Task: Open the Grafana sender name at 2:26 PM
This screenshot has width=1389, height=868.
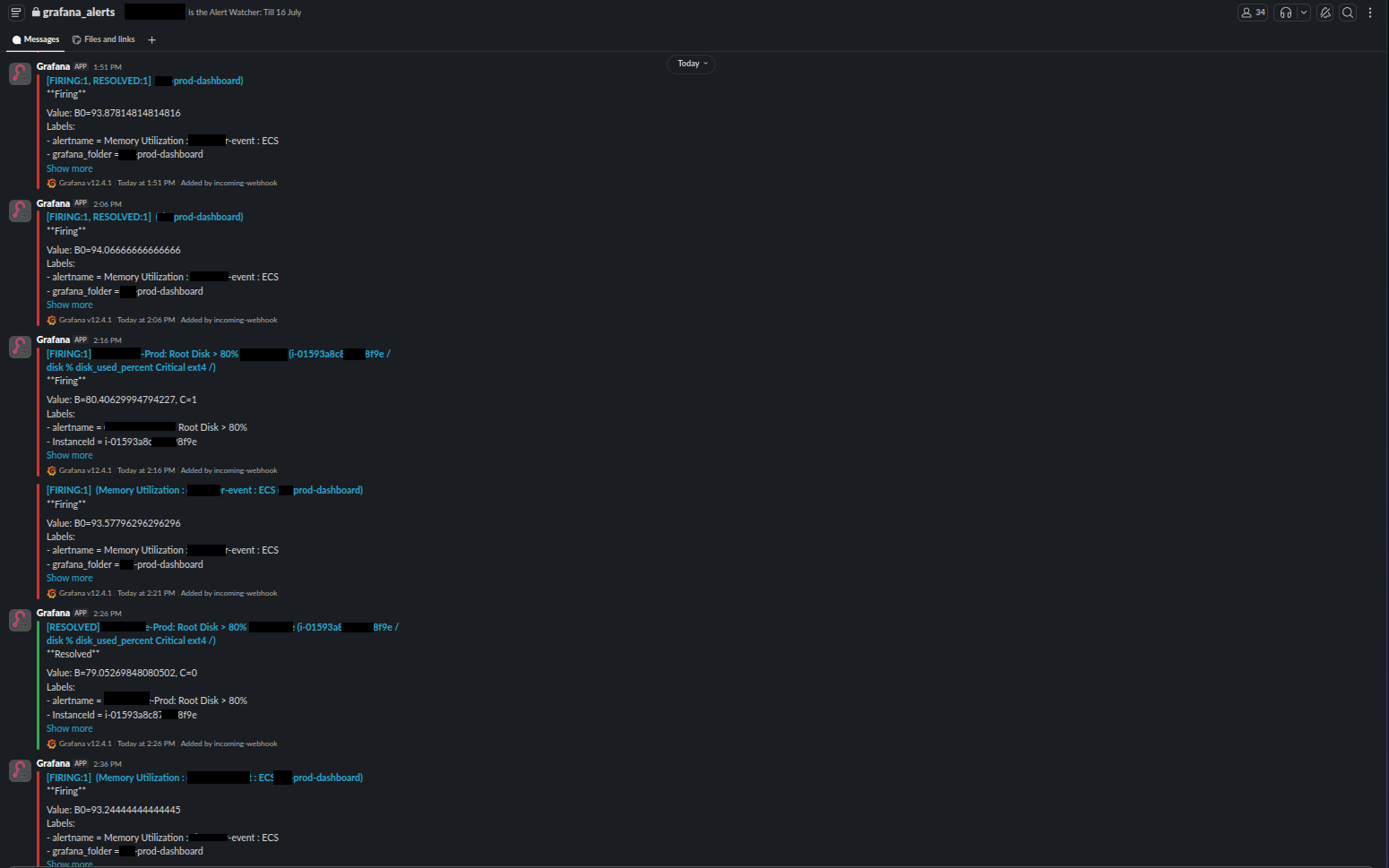Action: [x=53, y=613]
